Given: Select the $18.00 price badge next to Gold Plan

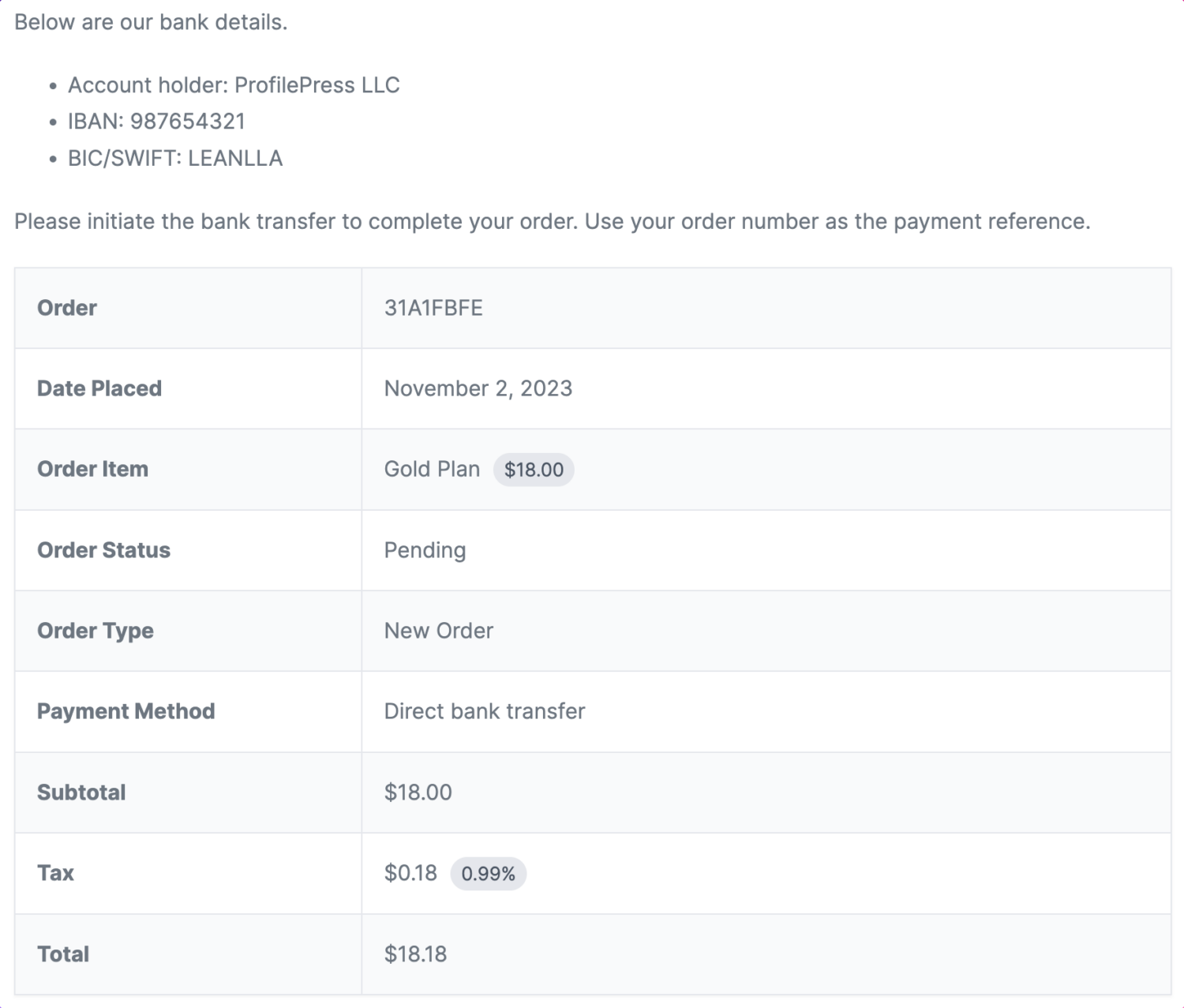Looking at the screenshot, I should 534,470.
